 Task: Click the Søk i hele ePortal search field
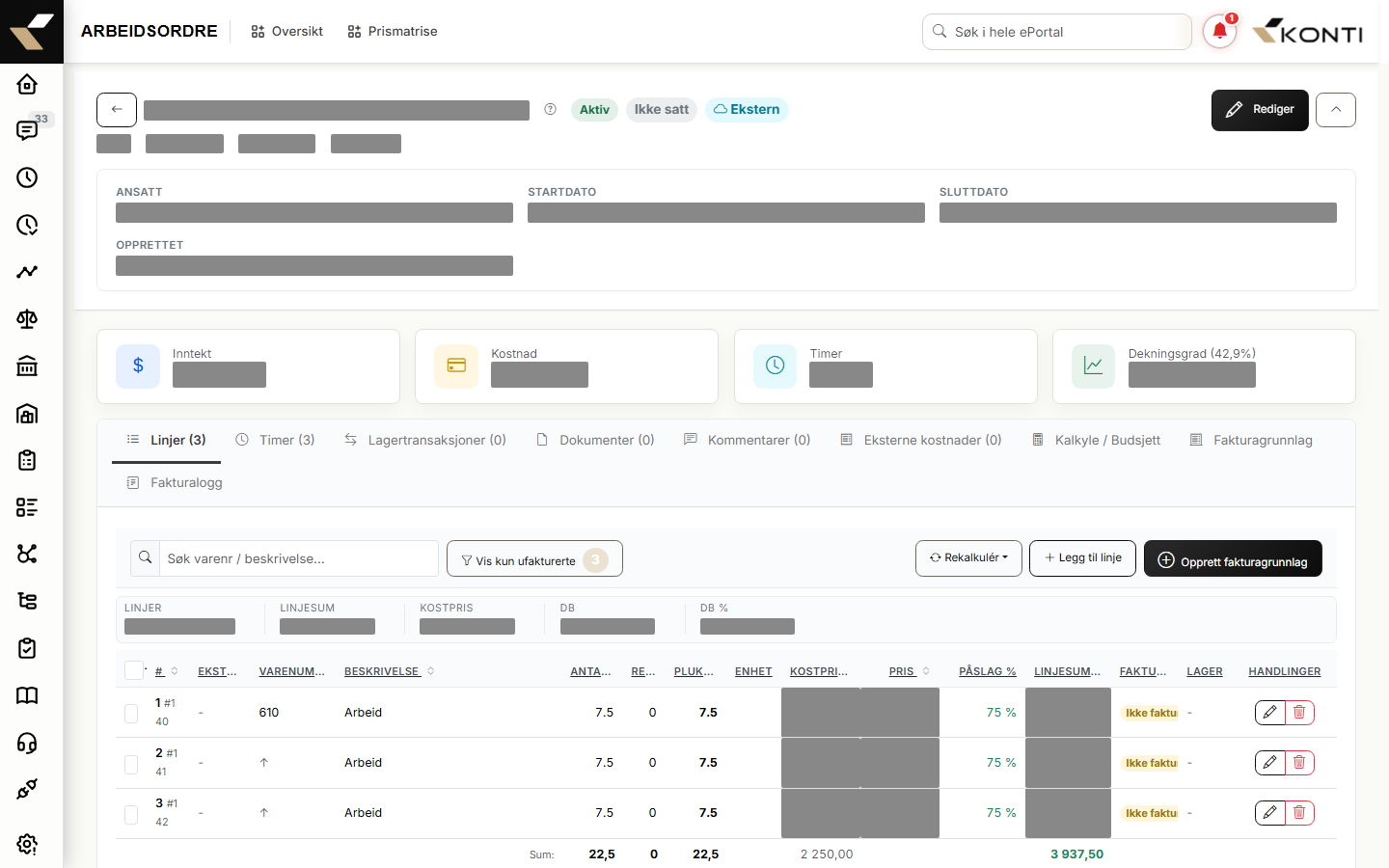[x=1057, y=32]
